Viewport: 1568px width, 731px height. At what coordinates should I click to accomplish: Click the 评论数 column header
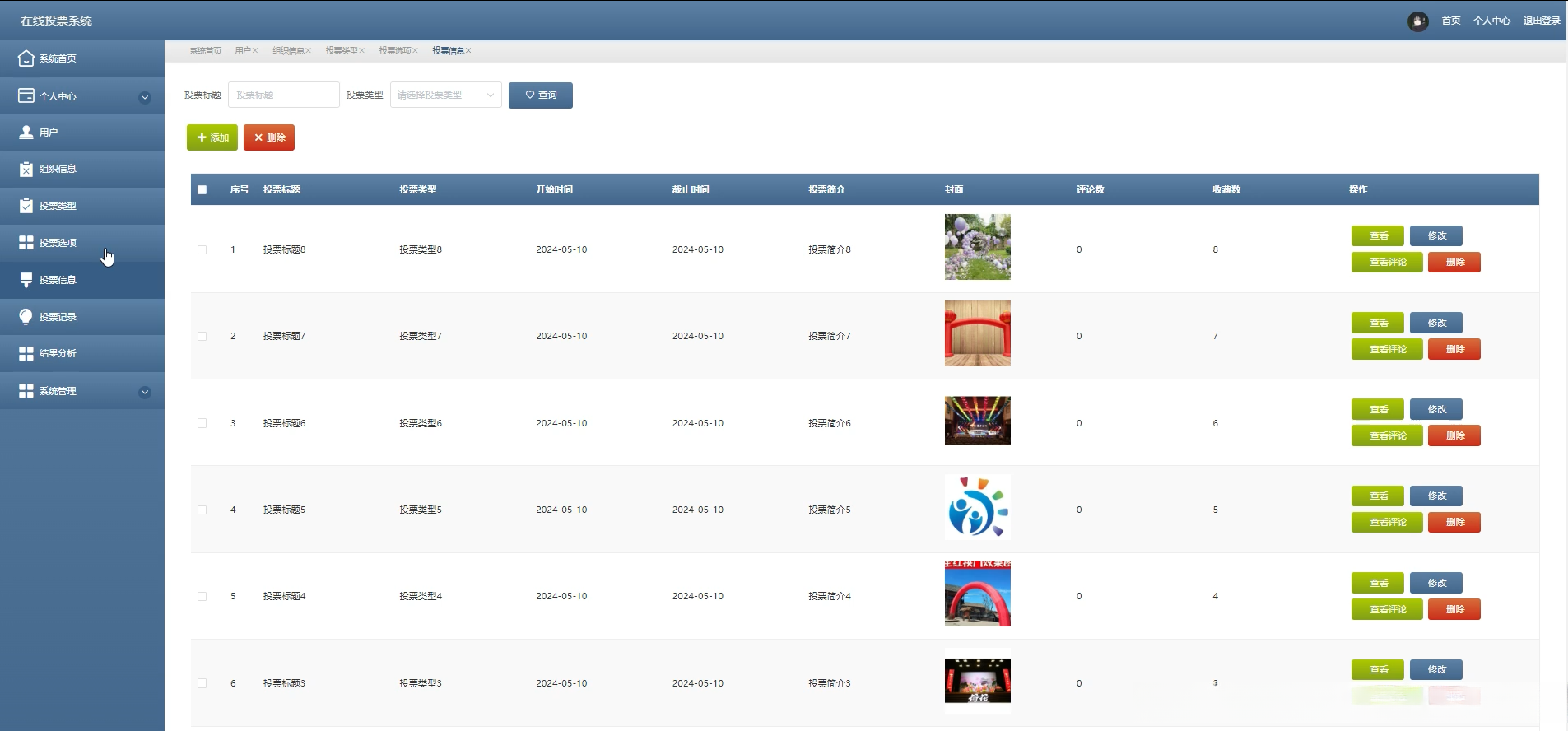[1090, 189]
